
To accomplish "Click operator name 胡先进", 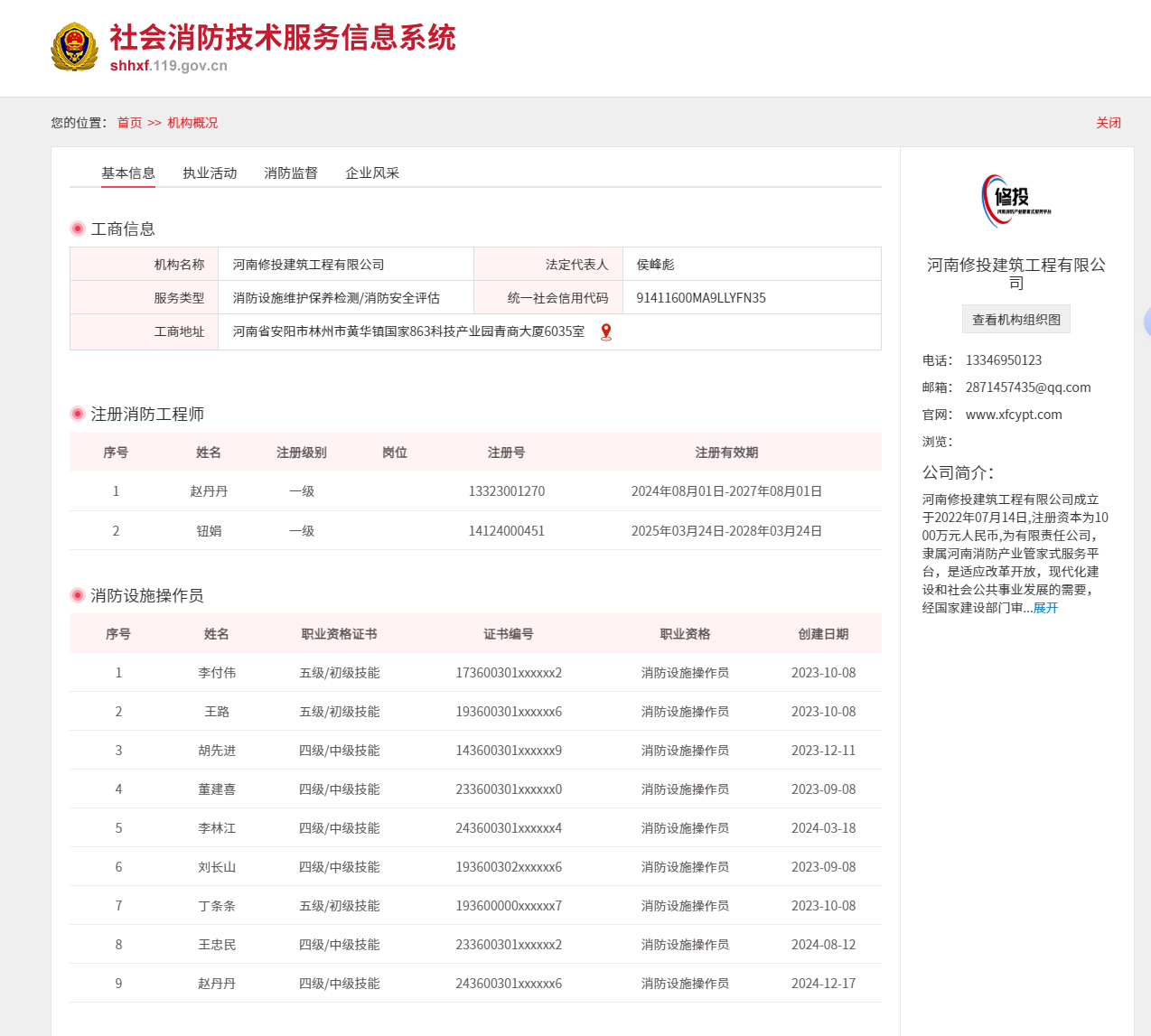I will (217, 751).
